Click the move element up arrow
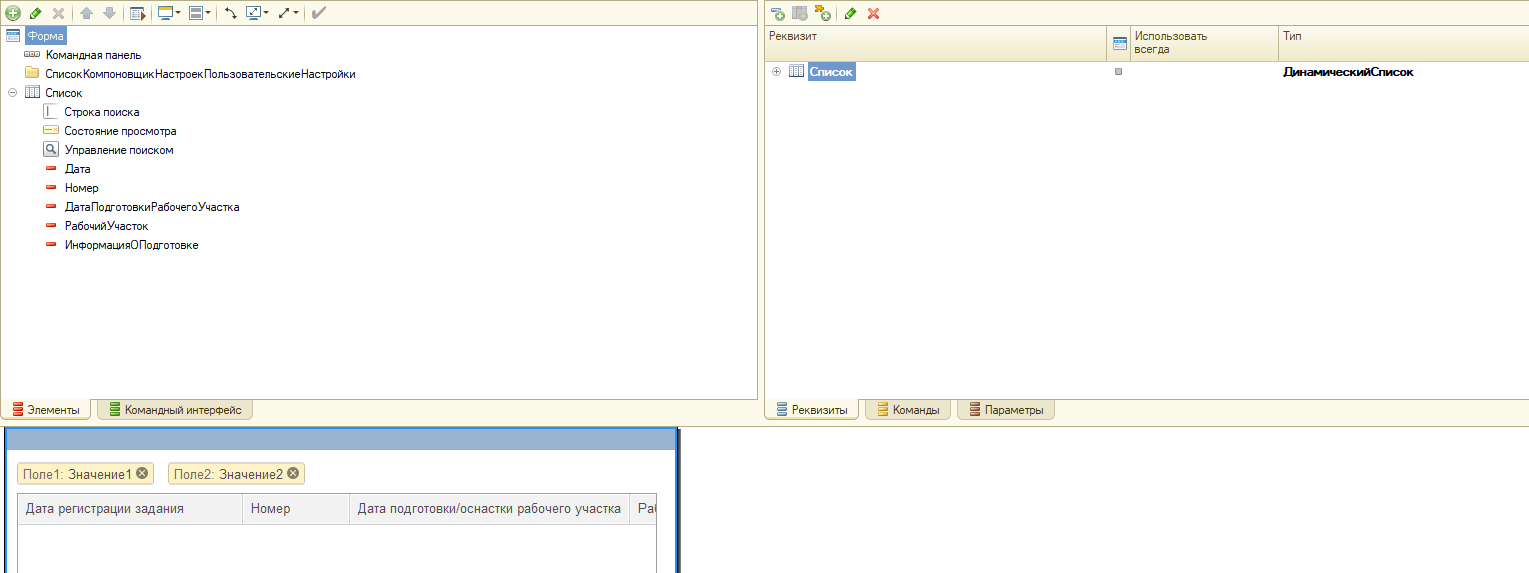1529x573 pixels. pyautogui.click(x=87, y=13)
